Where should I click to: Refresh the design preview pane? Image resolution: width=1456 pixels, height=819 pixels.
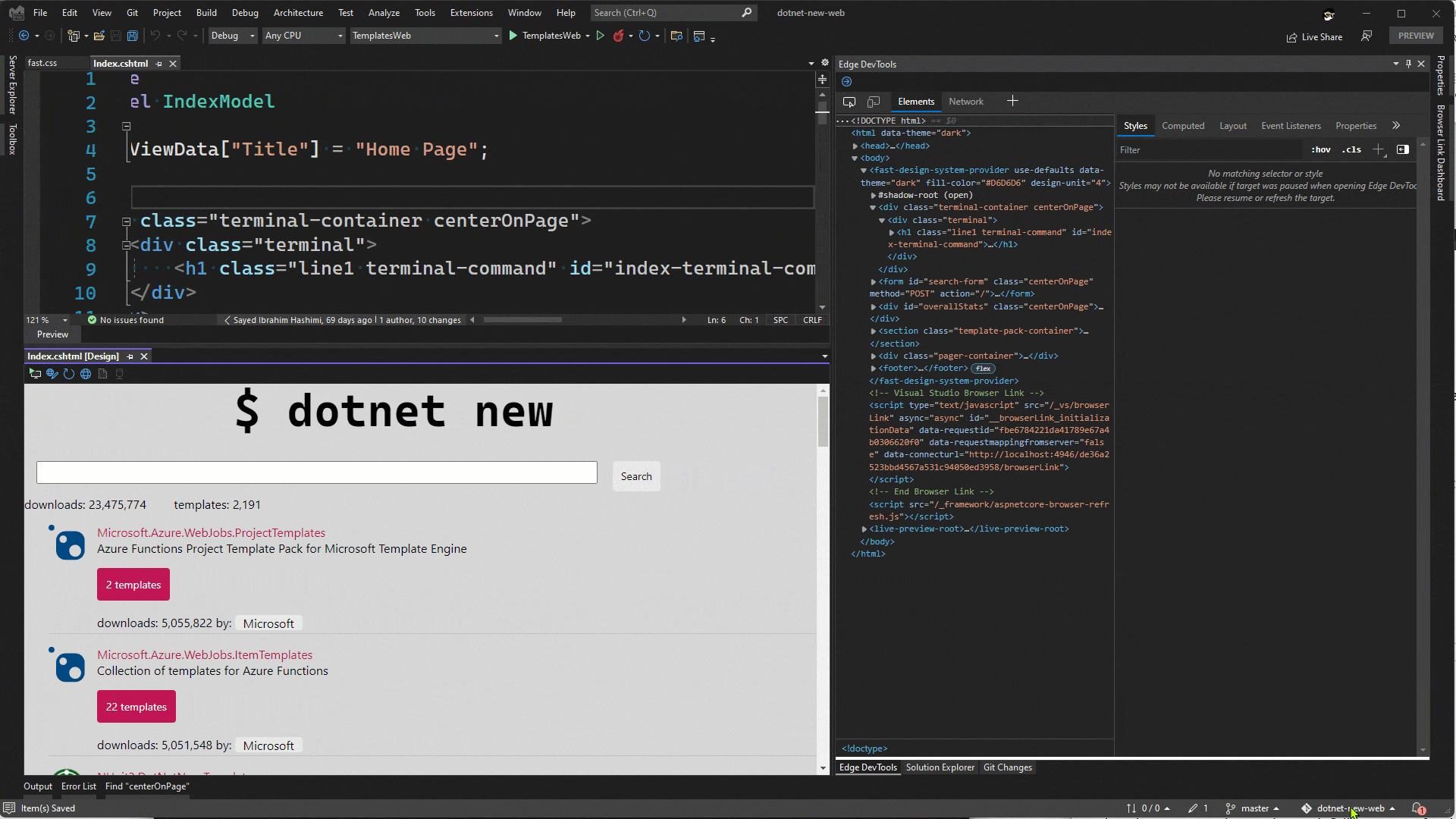[x=69, y=374]
